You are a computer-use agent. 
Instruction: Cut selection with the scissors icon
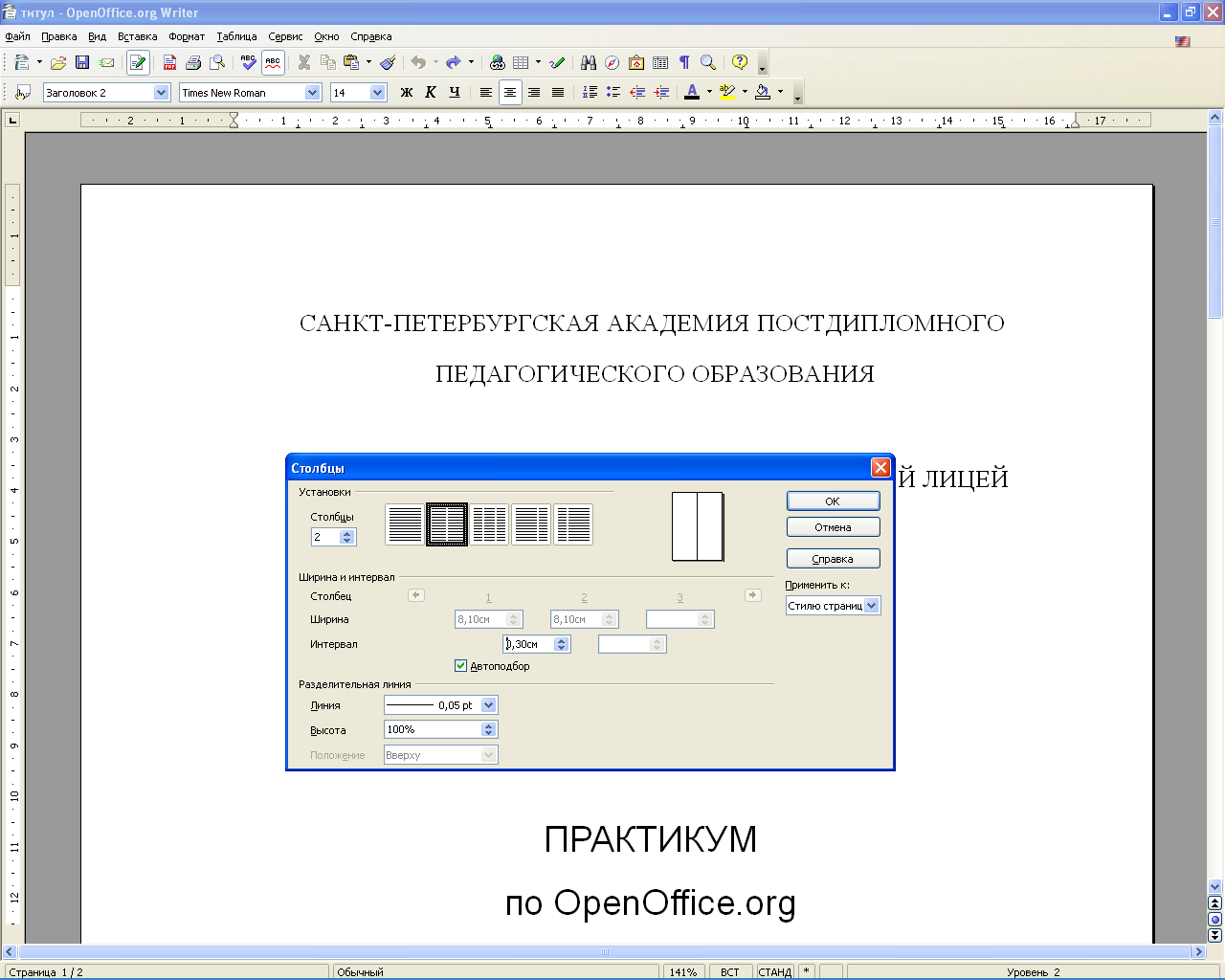[x=304, y=62]
